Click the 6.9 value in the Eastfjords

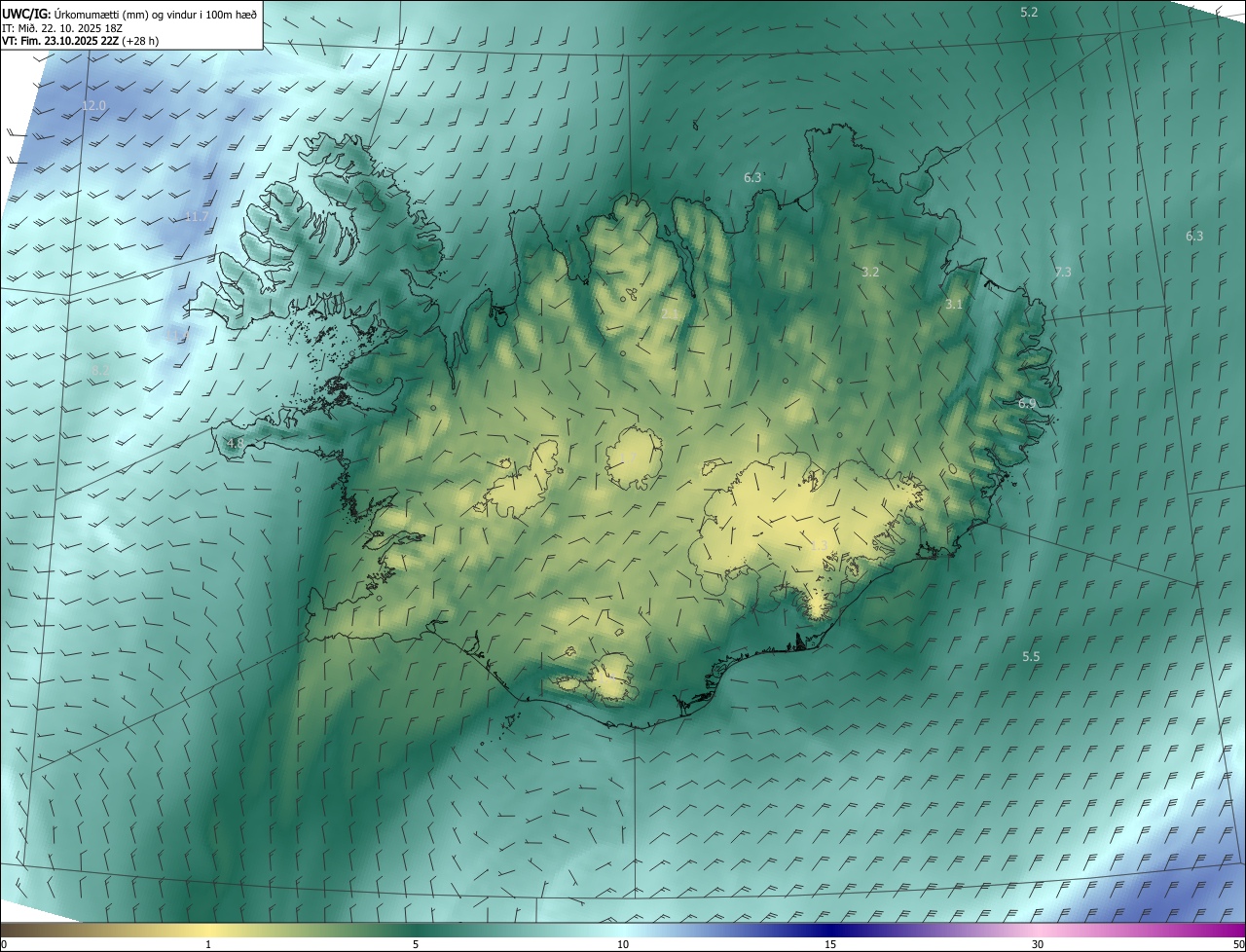pos(1027,403)
